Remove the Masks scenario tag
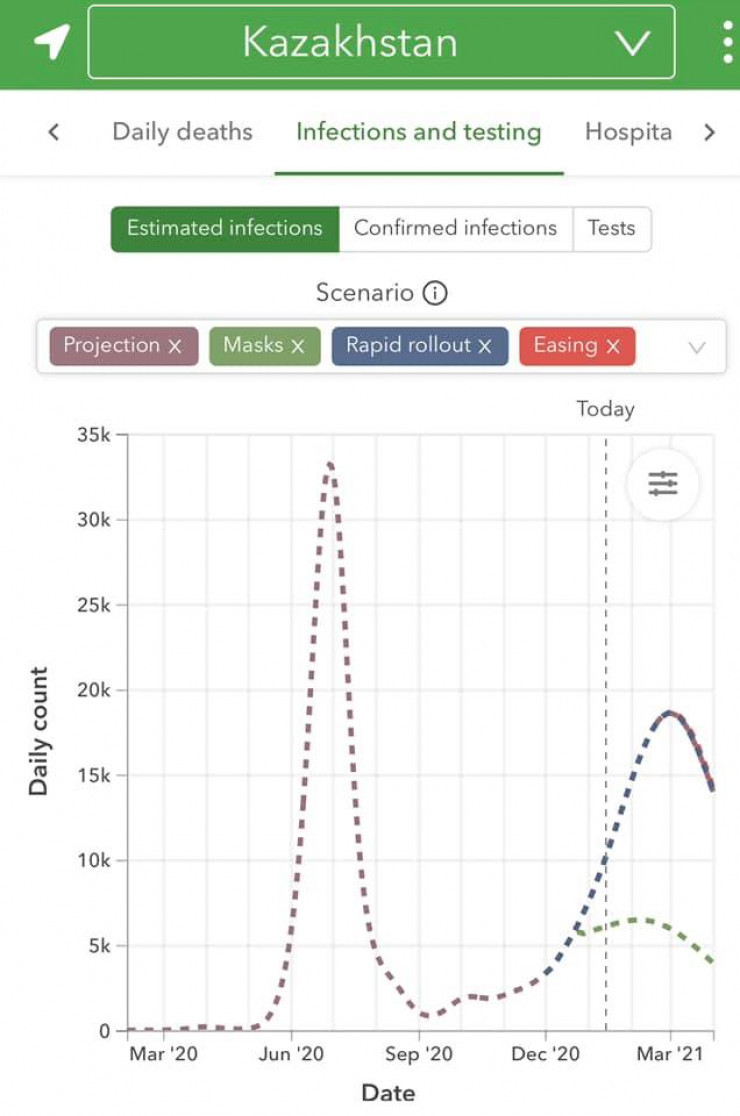 (x=297, y=346)
